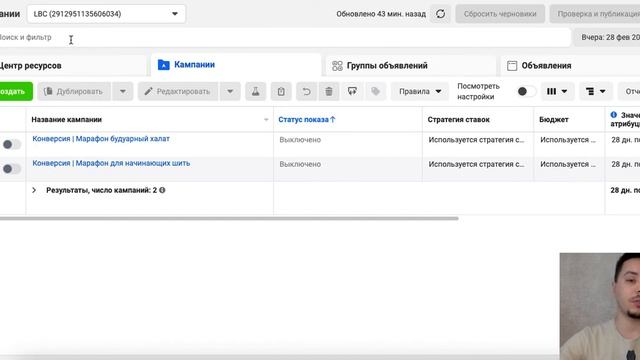
Task: Click in the Поиск и фильтр field
Action: tap(284, 38)
